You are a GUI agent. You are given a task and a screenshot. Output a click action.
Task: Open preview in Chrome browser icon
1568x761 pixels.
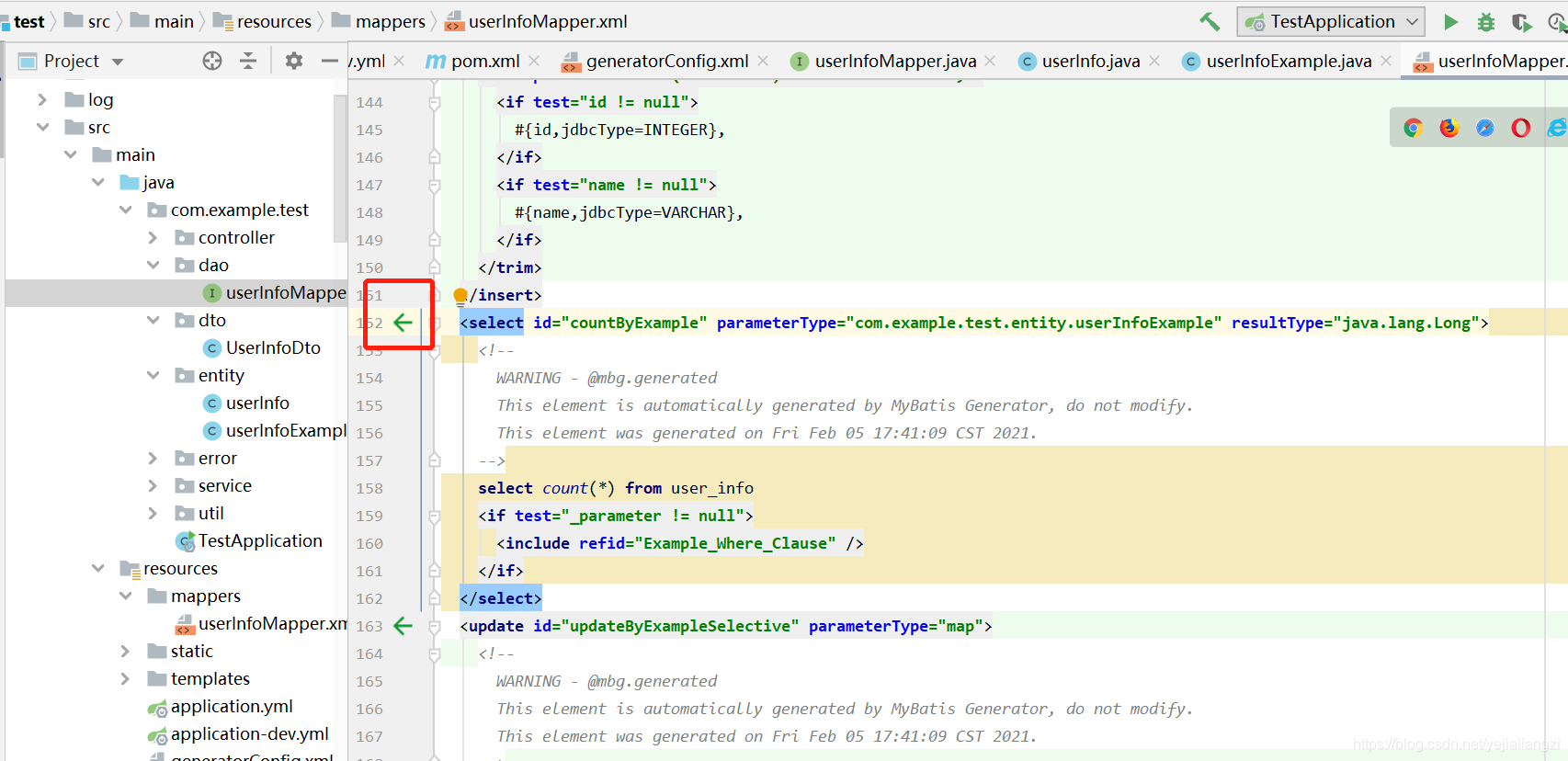pos(1413,128)
